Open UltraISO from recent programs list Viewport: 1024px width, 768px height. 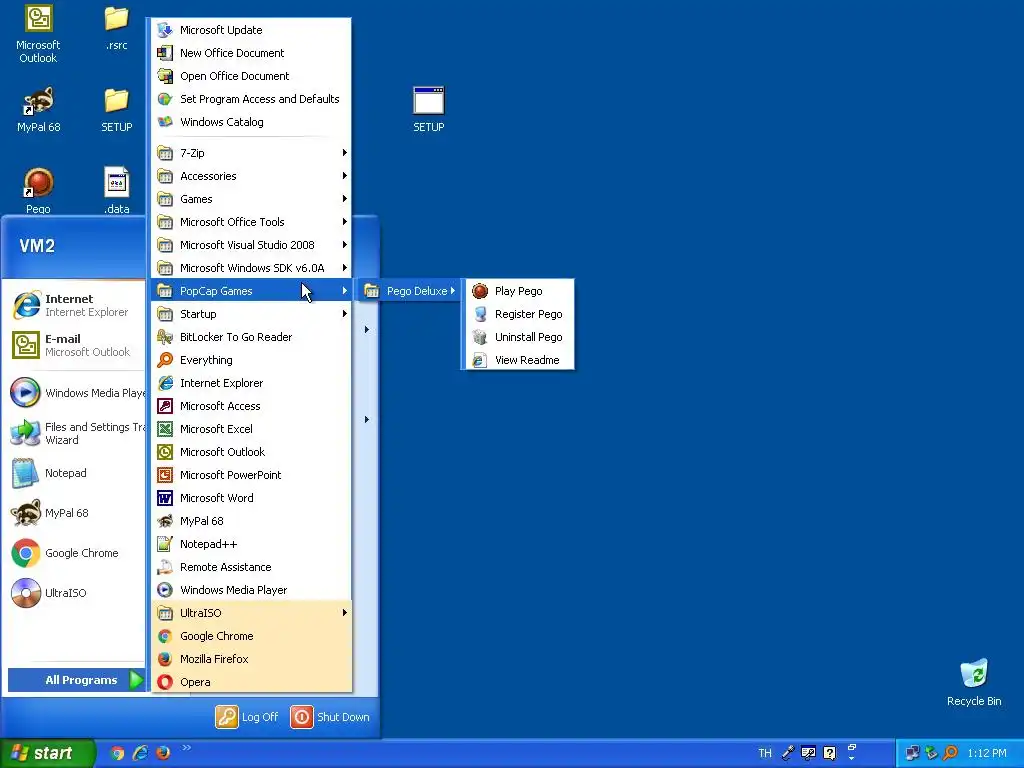[76, 593]
